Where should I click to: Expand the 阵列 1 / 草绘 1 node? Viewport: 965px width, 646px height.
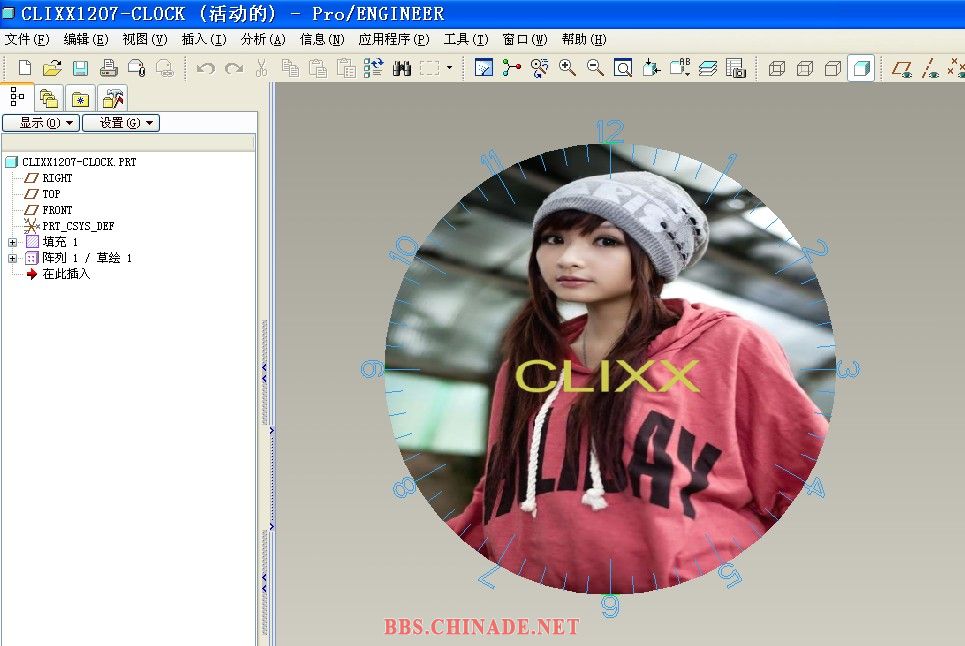12,258
